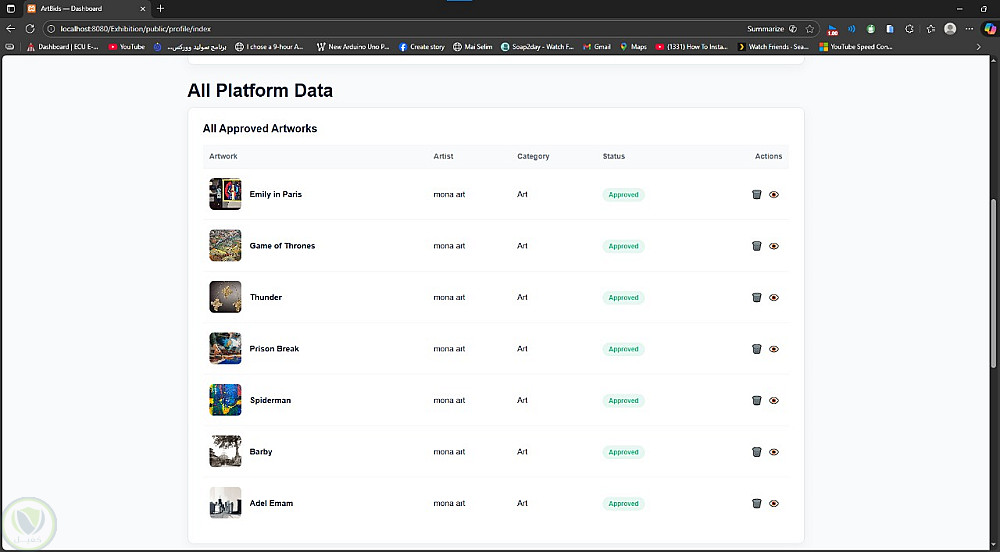
Task: Click trash icon for Game of Thrones
Action: pos(757,246)
